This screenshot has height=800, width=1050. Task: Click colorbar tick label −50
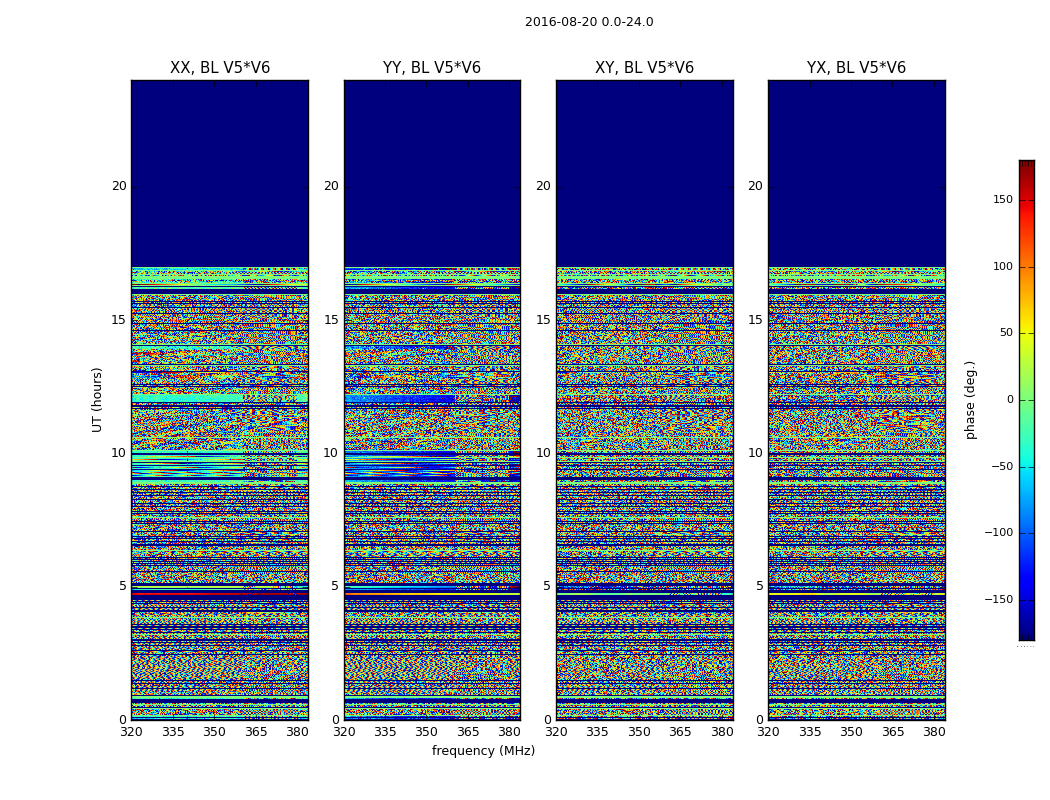coord(1002,466)
